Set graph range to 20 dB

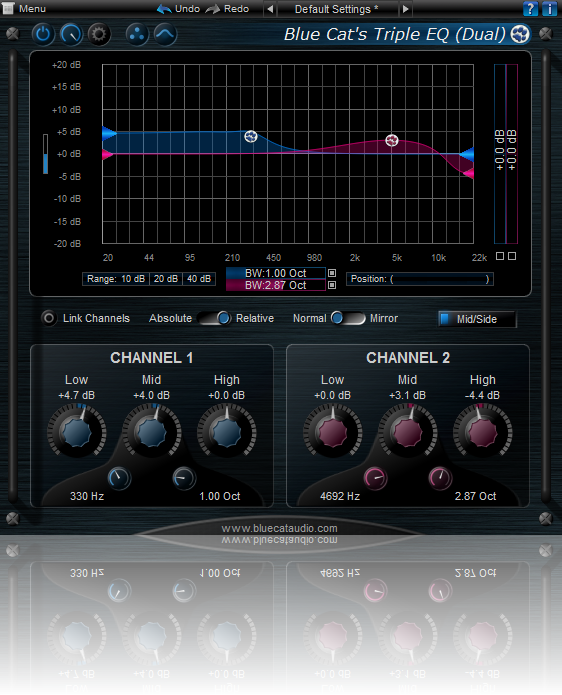point(166,279)
